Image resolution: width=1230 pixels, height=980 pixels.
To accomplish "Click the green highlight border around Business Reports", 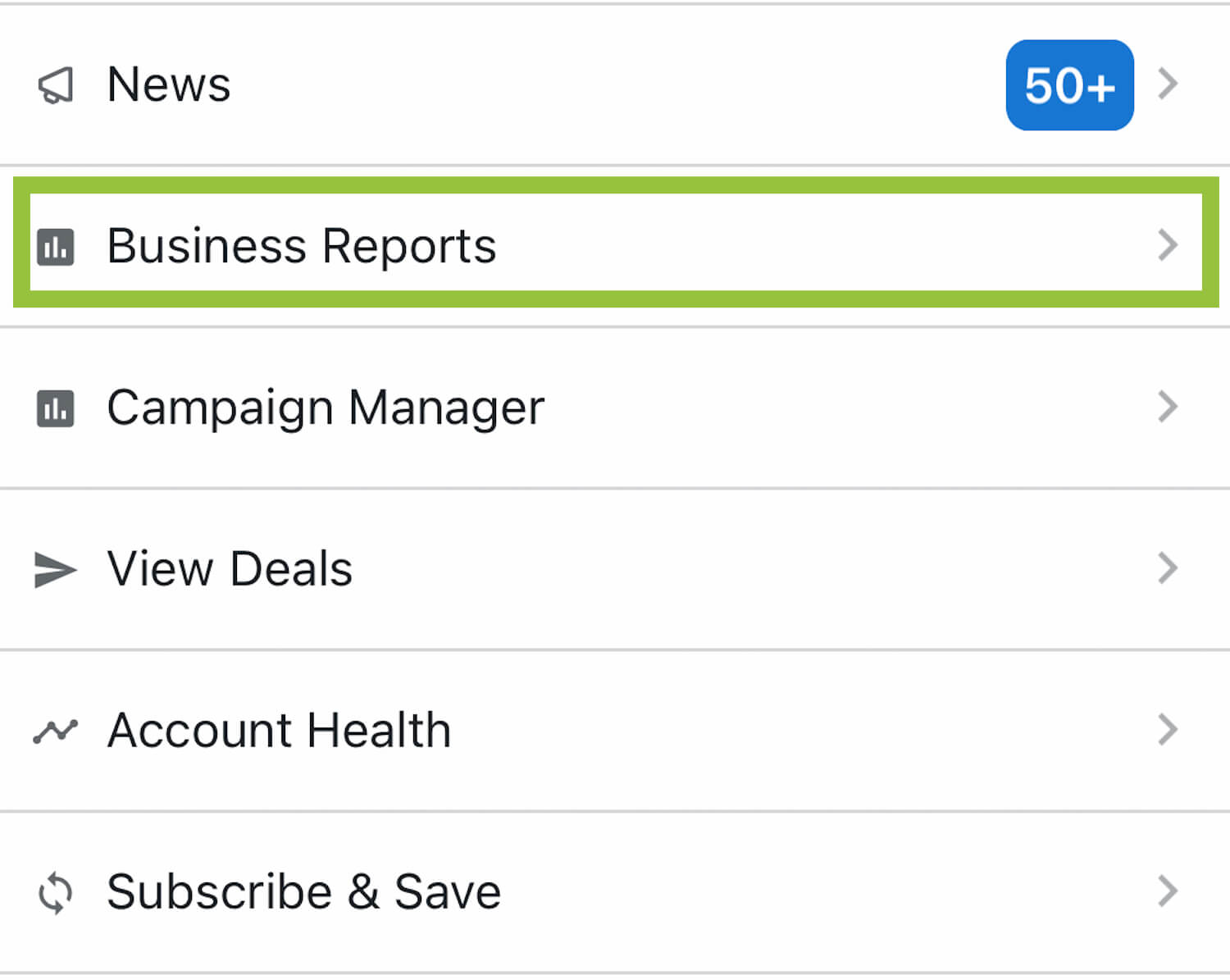I will [615, 185].
